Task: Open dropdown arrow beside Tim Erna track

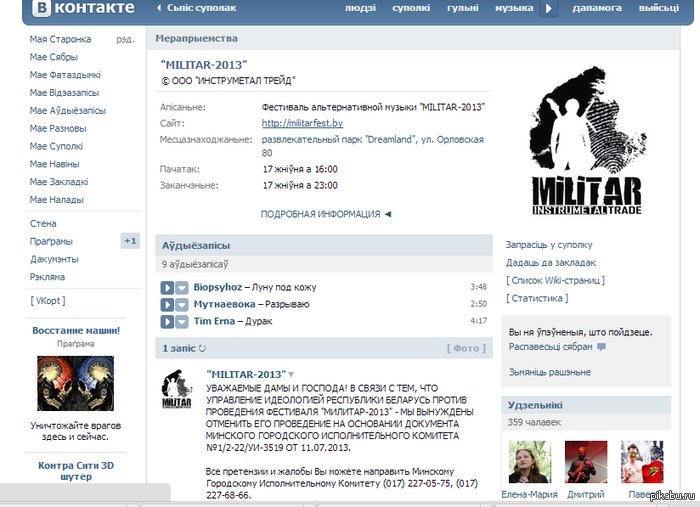Action: 182,321
